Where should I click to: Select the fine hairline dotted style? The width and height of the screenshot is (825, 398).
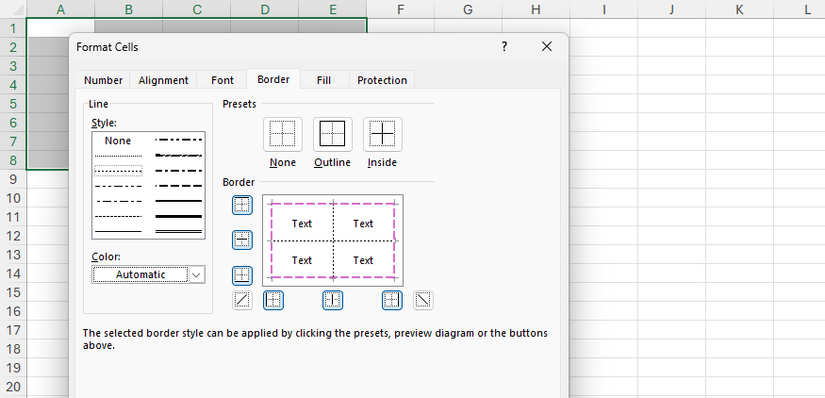(x=118, y=156)
